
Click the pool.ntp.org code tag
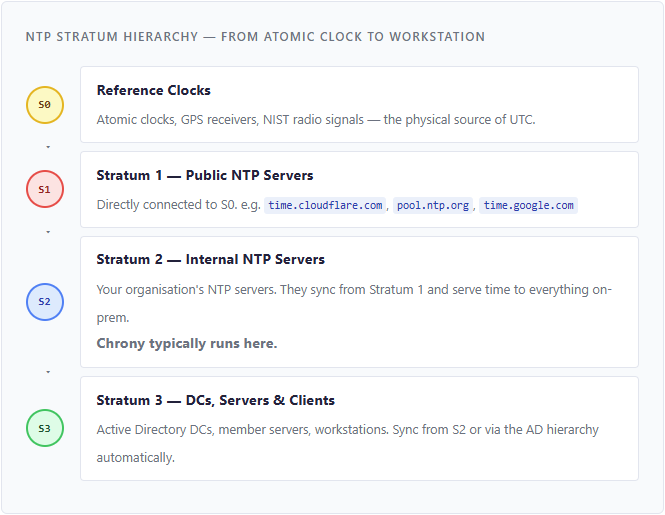pyautogui.click(x=432, y=205)
